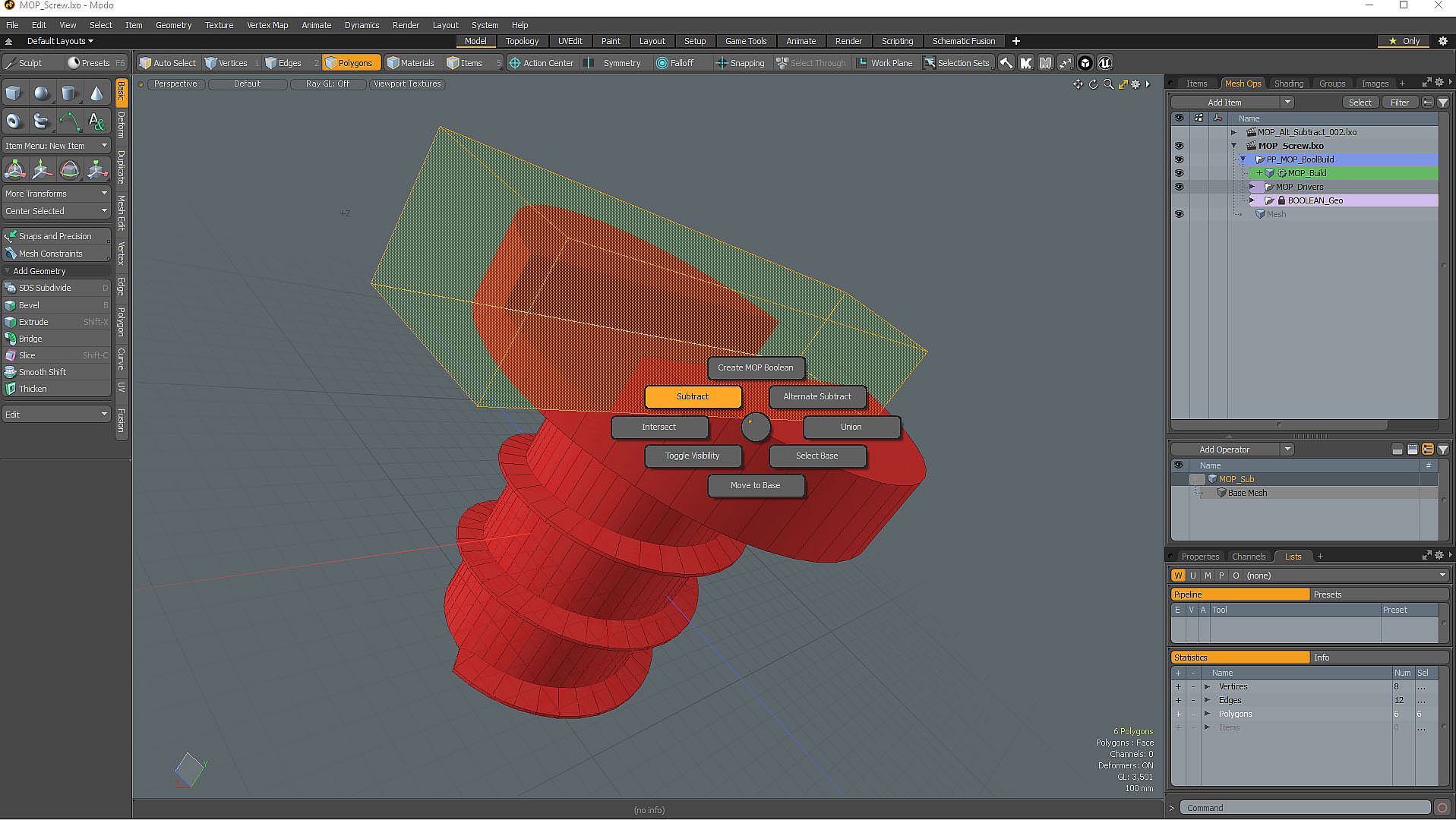Hide the PP_MOP_BoolBuild item
The height and width of the screenshot is (820, 1456).
click(x=1179, y=159)
